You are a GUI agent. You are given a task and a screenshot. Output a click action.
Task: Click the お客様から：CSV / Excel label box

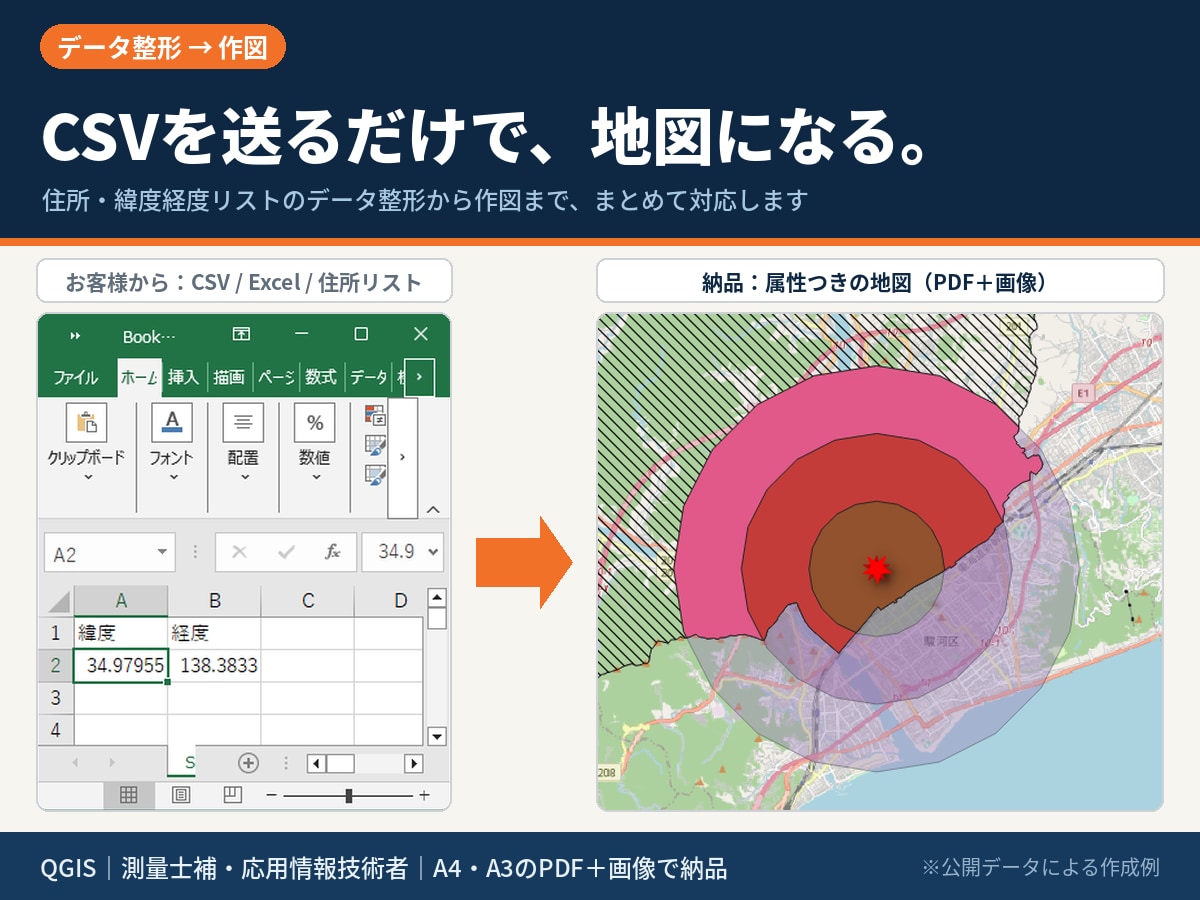pos(244,281)
